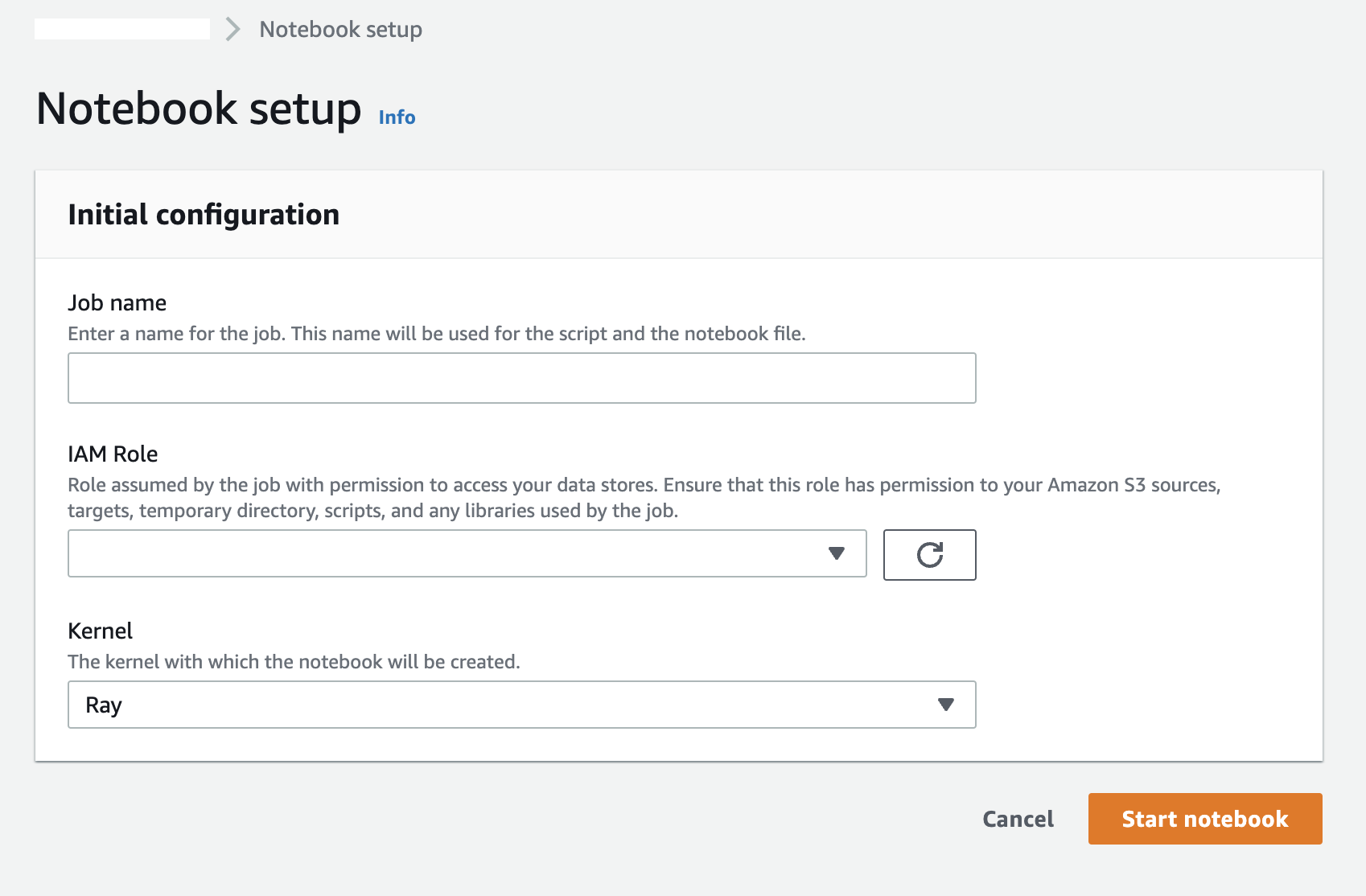Screen dimensions: 1366x896
Task: Open the Kernel selector showing Ray
Action: (515, 705)
